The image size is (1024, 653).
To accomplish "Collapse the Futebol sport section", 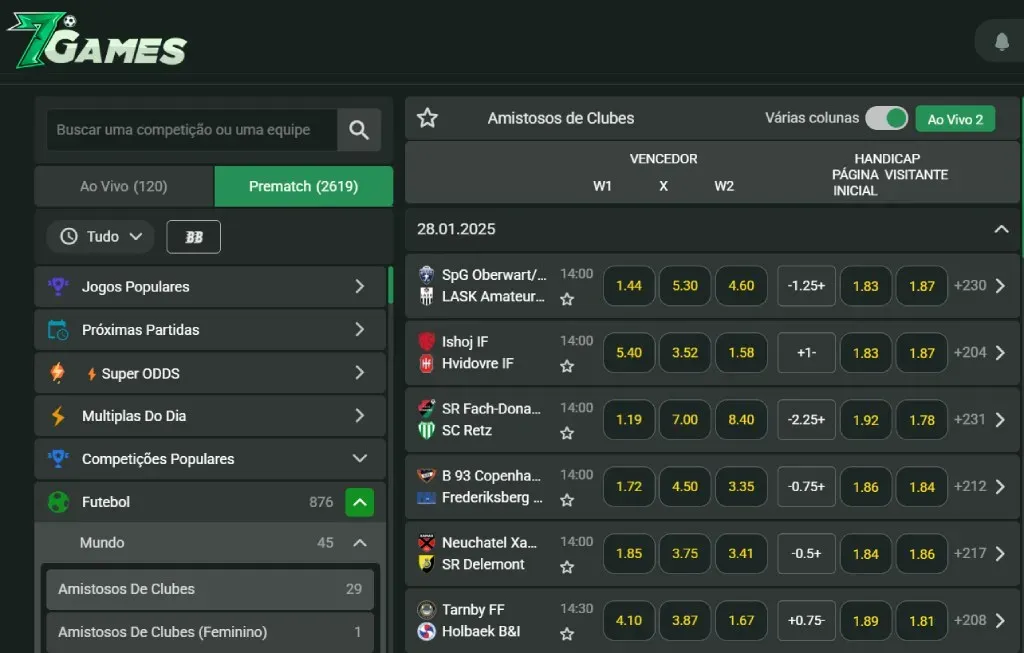I will 360,502.
